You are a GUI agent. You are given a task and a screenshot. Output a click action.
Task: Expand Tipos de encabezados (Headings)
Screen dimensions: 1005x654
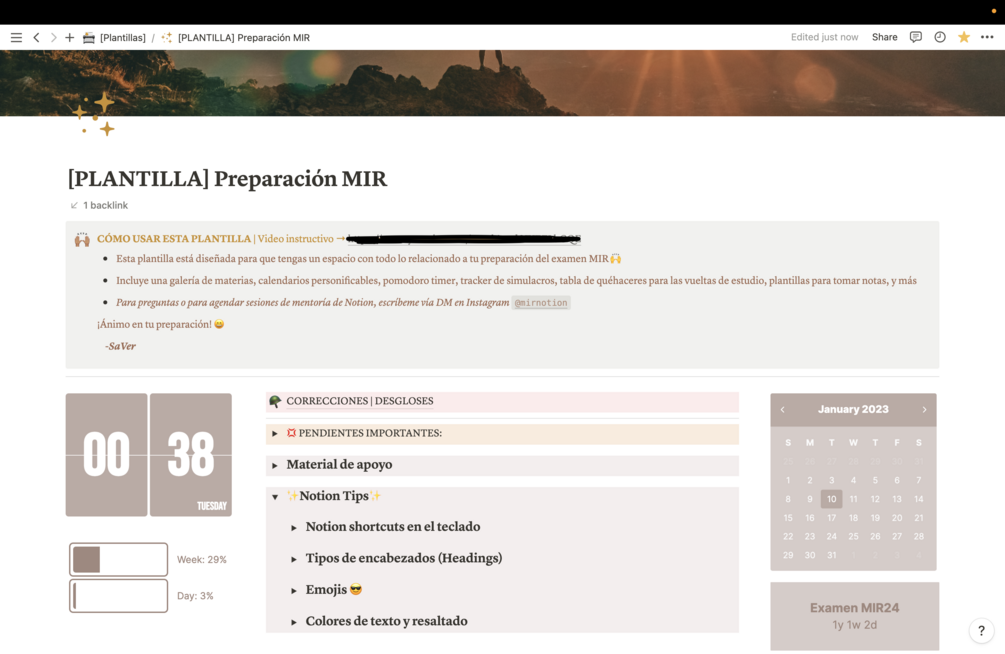click(x=294, y=559)
